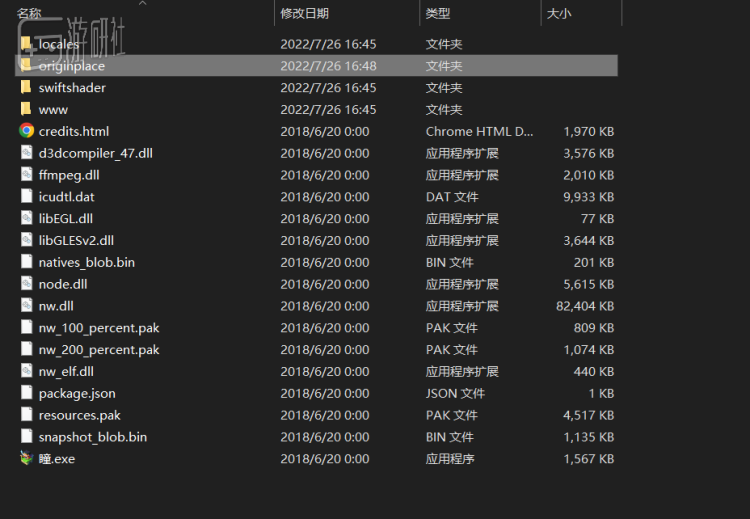Click the Chrome icon for credits.html
This screenshot has height=519, width=750.
pos(26,131)
